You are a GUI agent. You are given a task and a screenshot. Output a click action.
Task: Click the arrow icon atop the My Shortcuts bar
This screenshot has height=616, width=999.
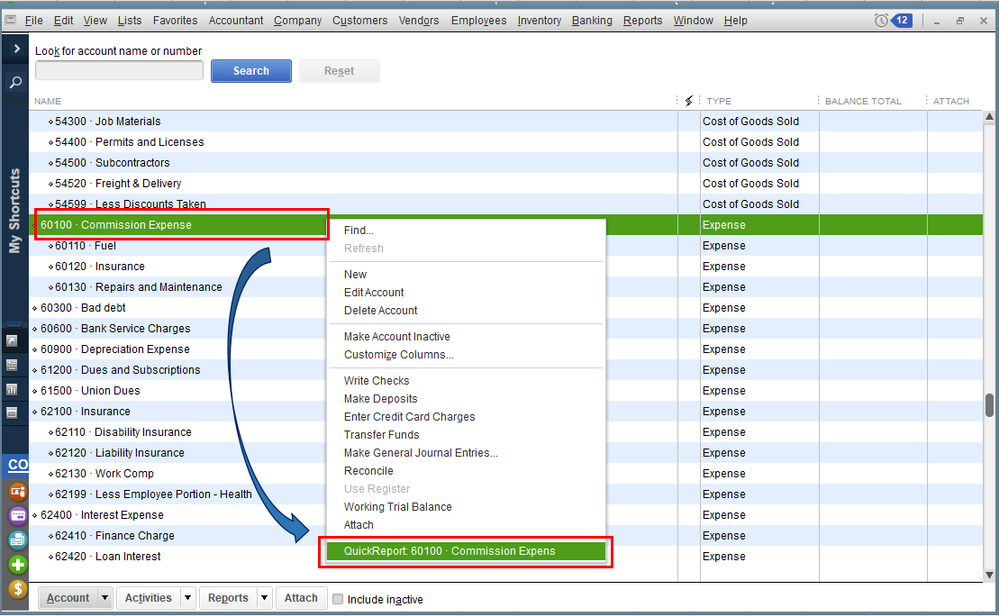click(15, 47)
